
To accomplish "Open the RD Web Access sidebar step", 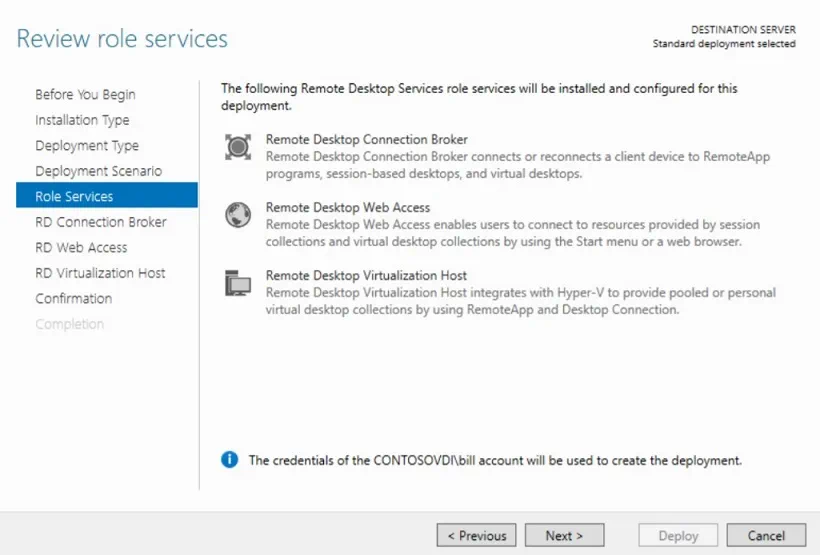I will tap(81, 247).
